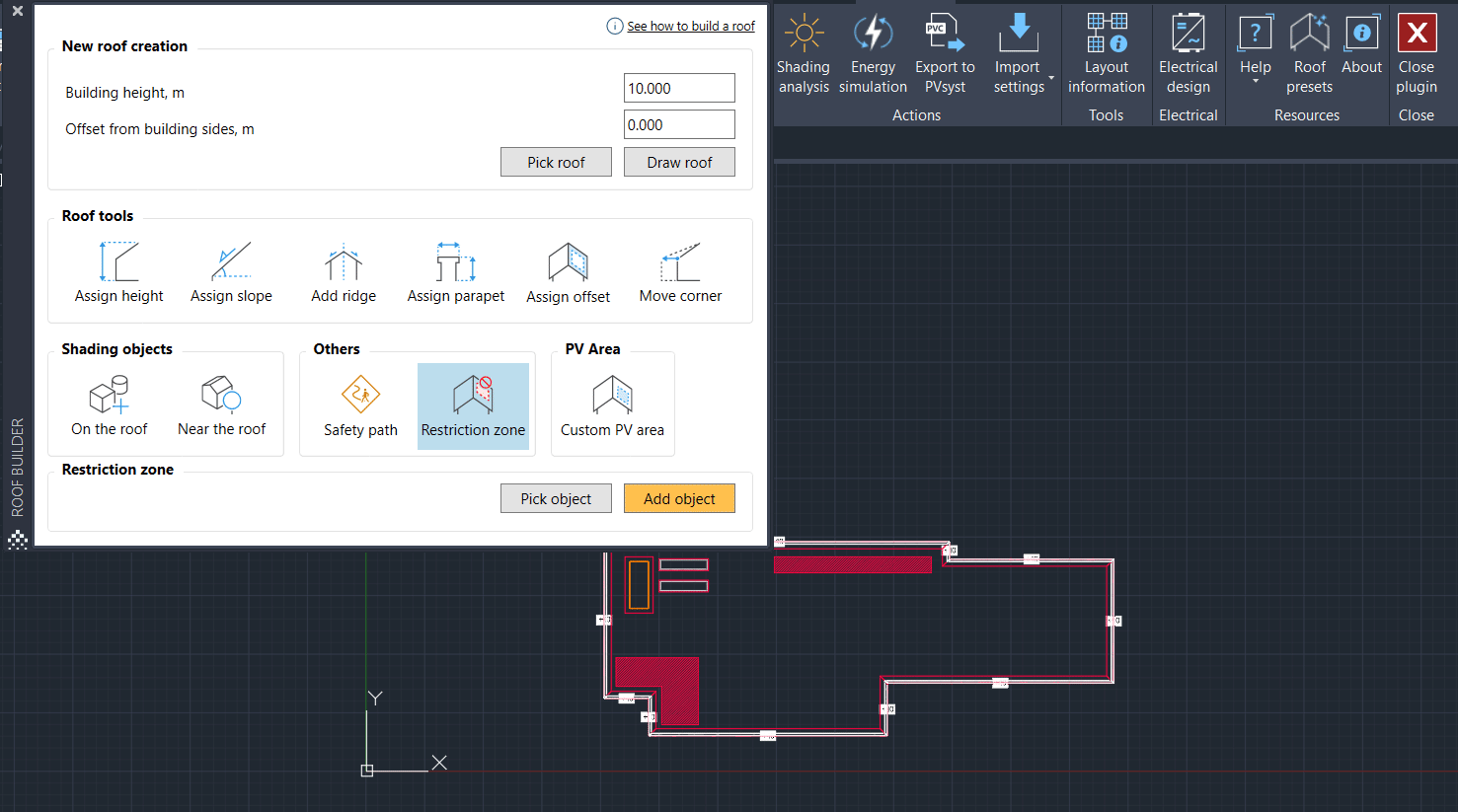Close the Roof Builder panel
The height and width of the screenshot is (812, 1458).
[x=17, y=11]
